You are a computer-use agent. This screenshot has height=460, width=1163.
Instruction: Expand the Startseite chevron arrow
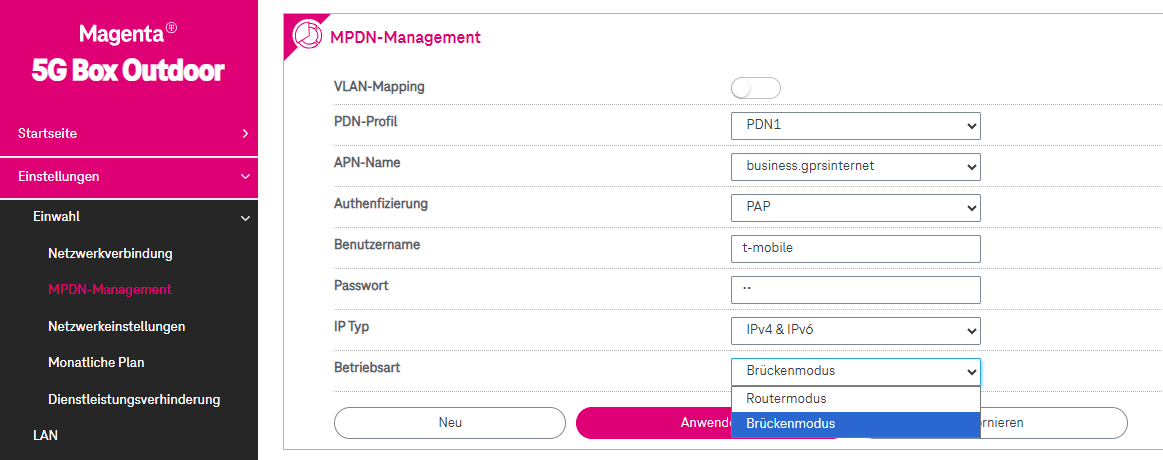(x=246, y=134)
